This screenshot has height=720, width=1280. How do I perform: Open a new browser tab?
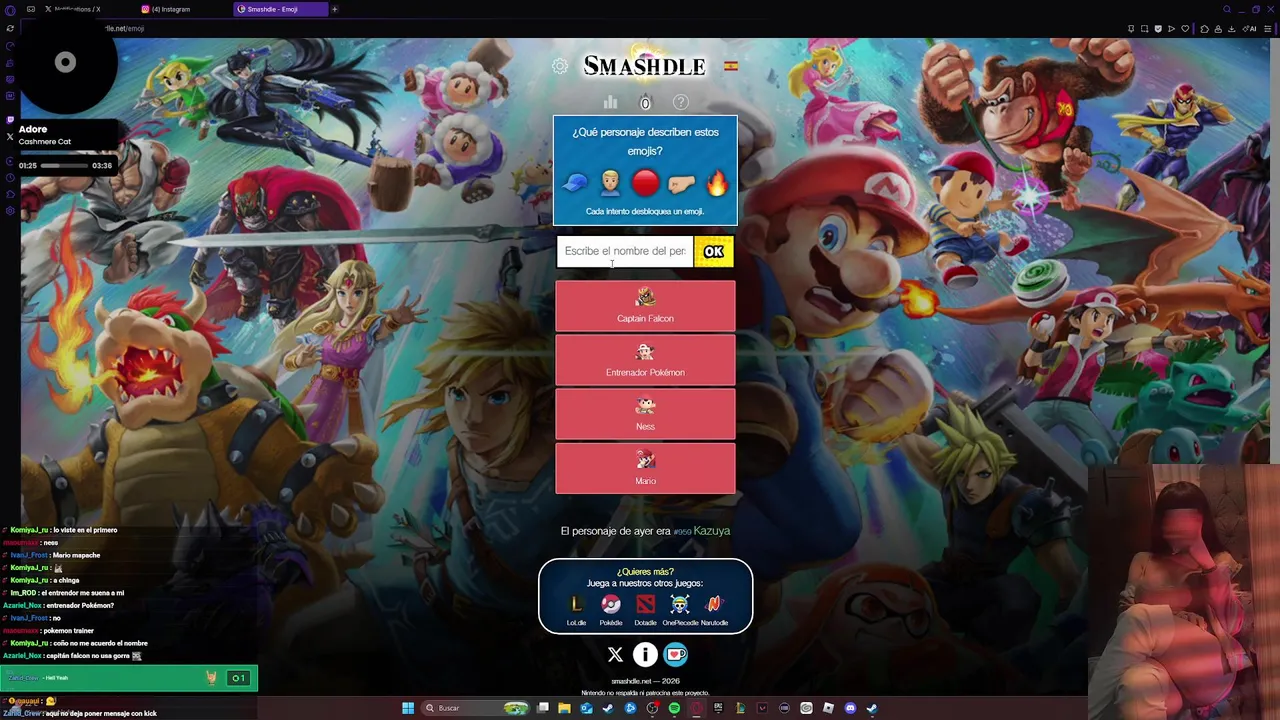point(335,9)
